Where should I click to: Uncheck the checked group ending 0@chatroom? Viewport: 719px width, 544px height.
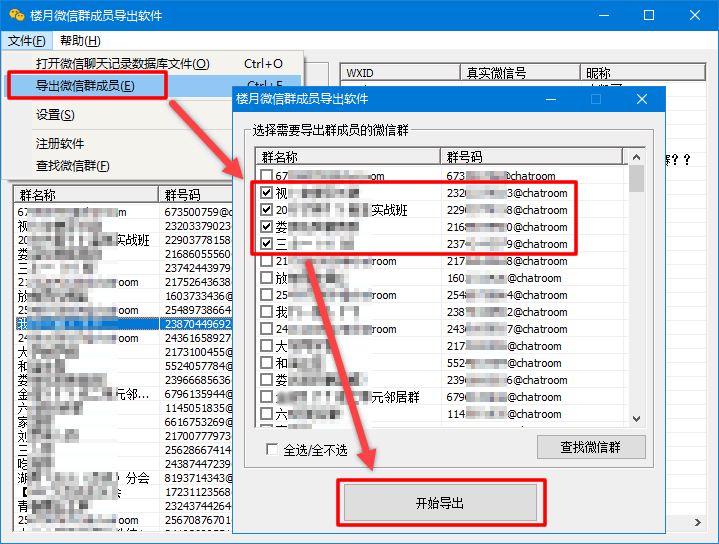pos(266,227)
